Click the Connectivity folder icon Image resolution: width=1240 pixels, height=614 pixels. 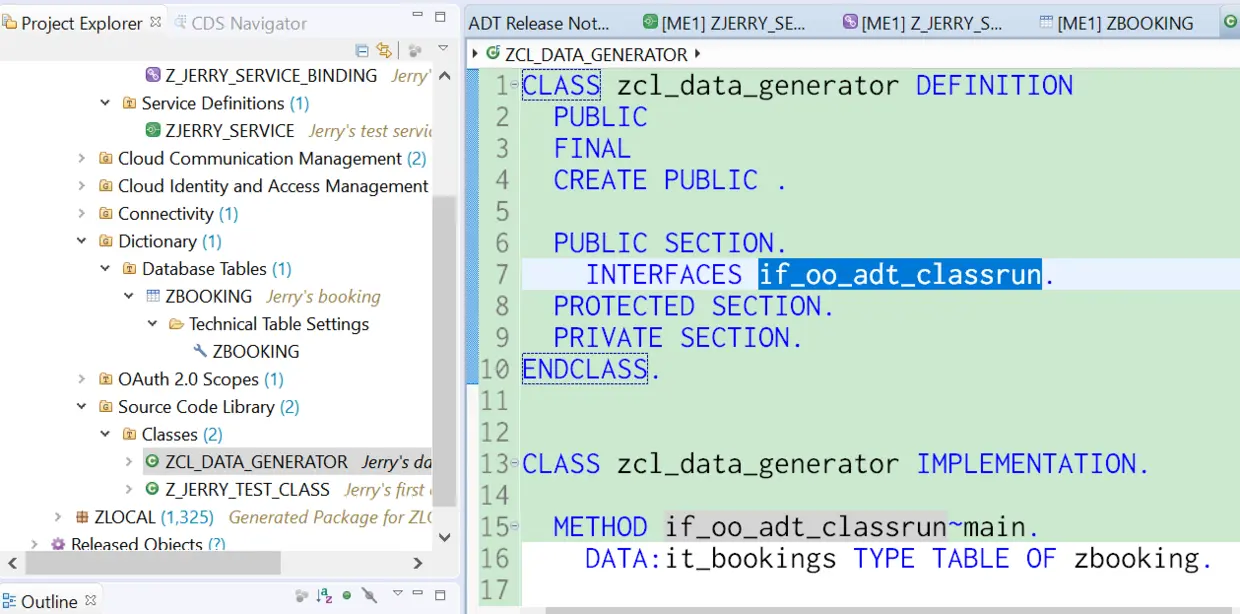pos(106,213)
